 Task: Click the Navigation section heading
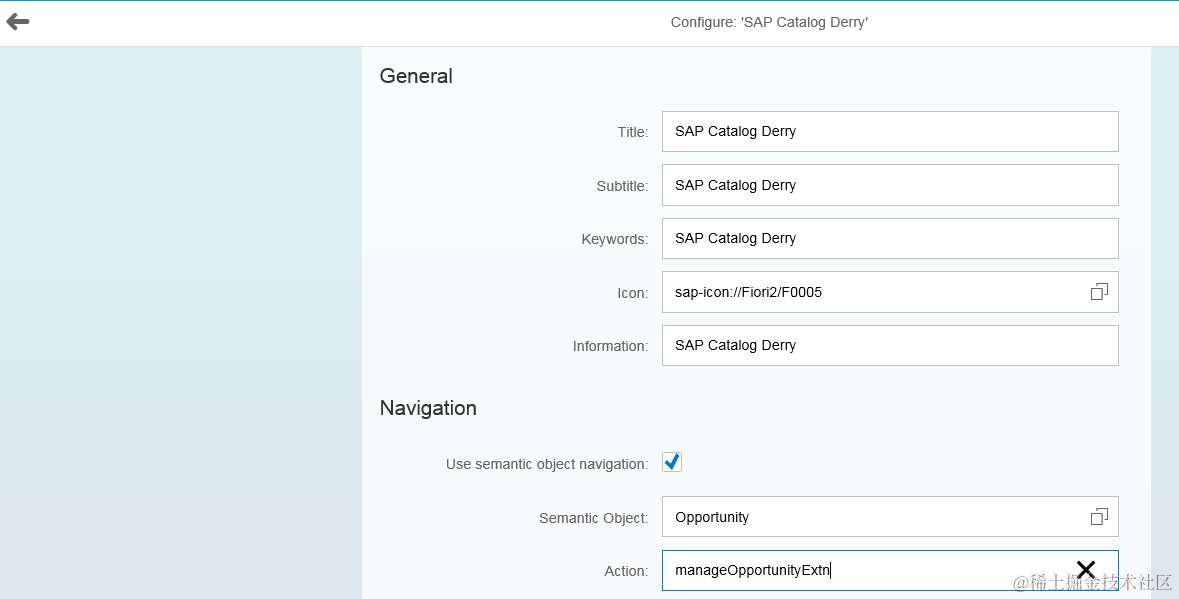point(428,408)
